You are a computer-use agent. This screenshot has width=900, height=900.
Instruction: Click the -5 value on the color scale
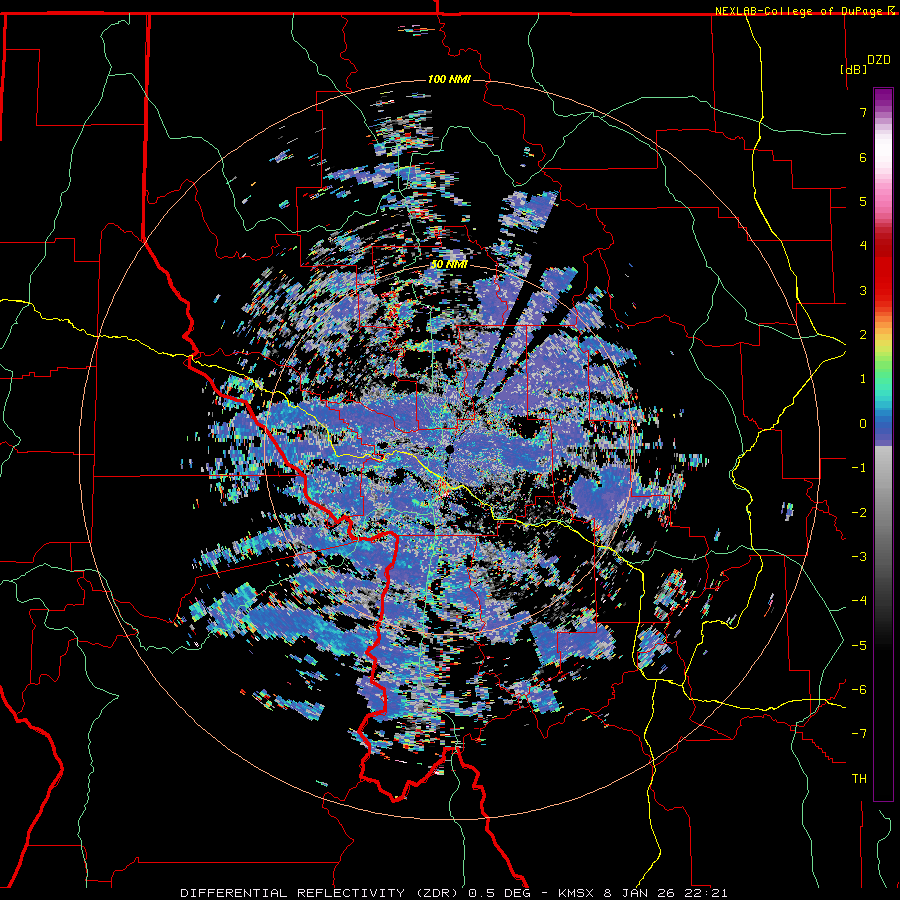click(859, 646)
